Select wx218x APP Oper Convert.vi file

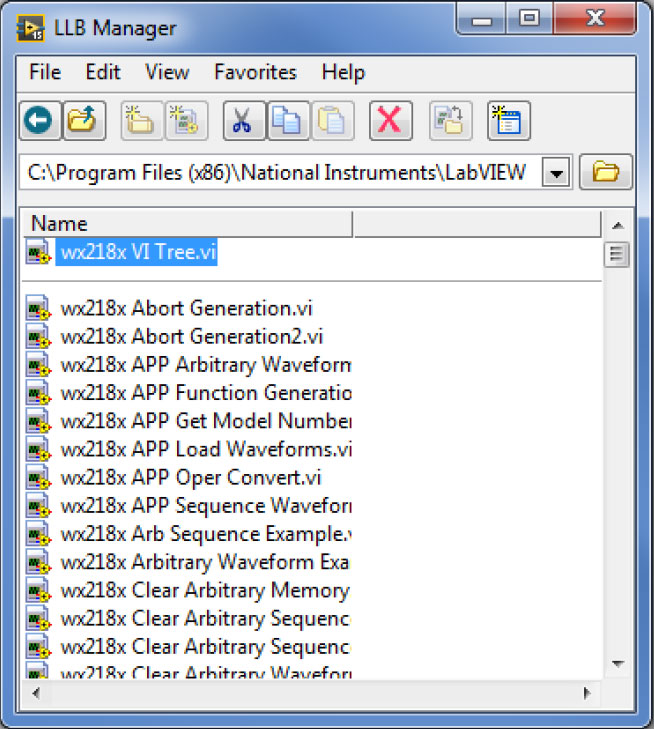[190, 477]
